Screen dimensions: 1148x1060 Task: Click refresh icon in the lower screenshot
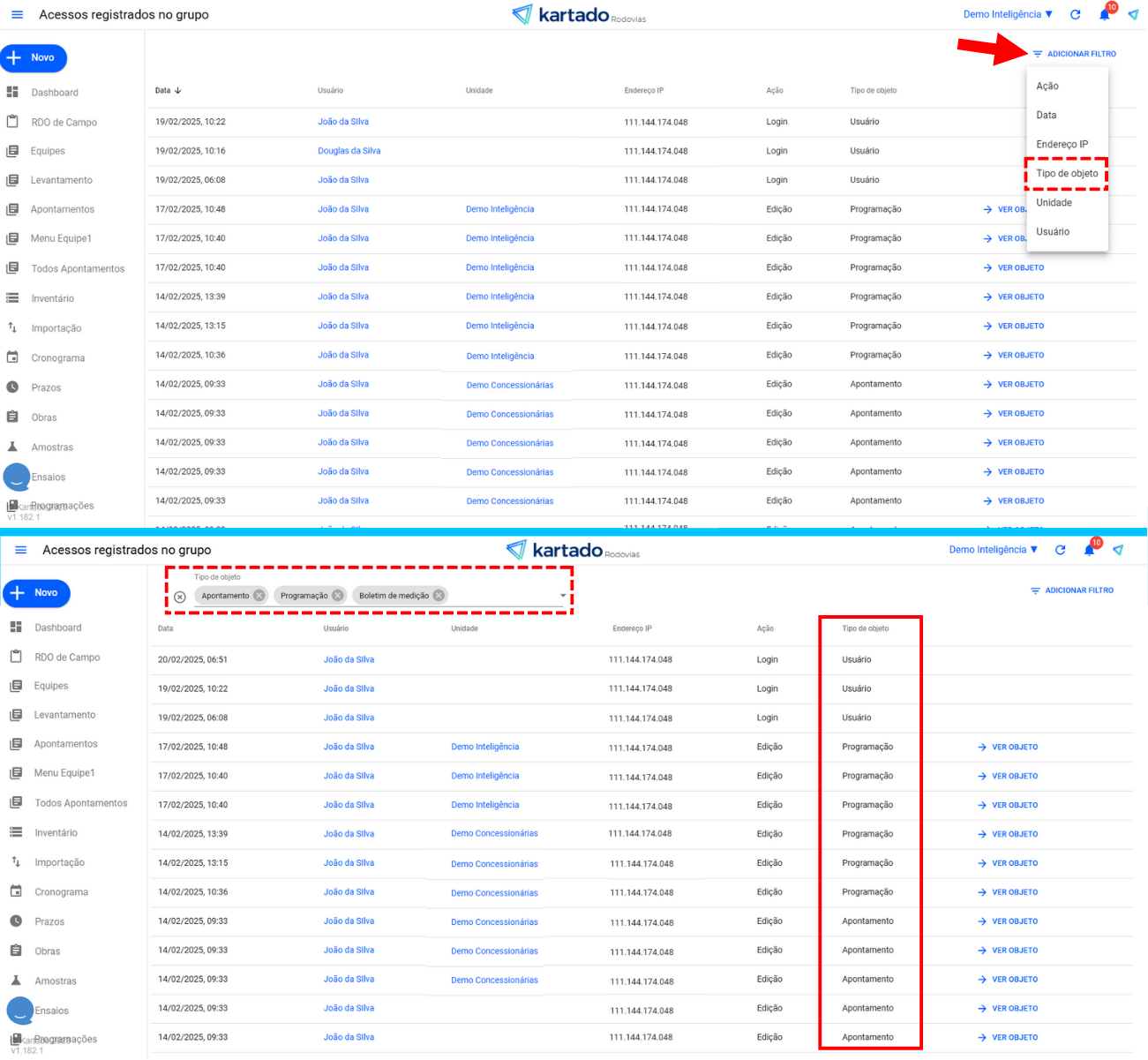(x=1061, y=550)
